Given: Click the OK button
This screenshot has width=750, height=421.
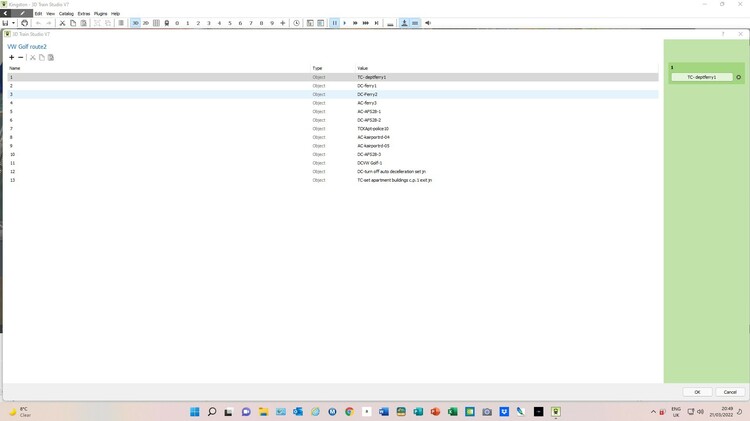Looking at the screenshot, I should click(x=697, y=392).
